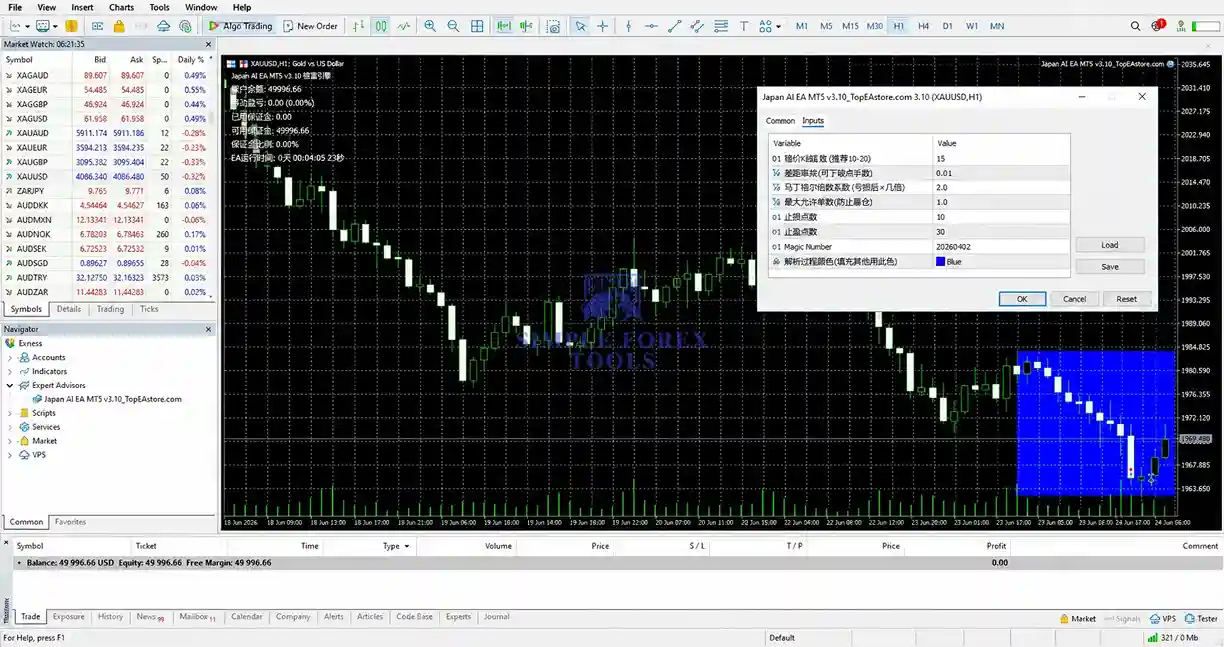1224x647 pixels.
Task: Switch to the Inputs tab in the dialog
Action: tap(813, 121)
